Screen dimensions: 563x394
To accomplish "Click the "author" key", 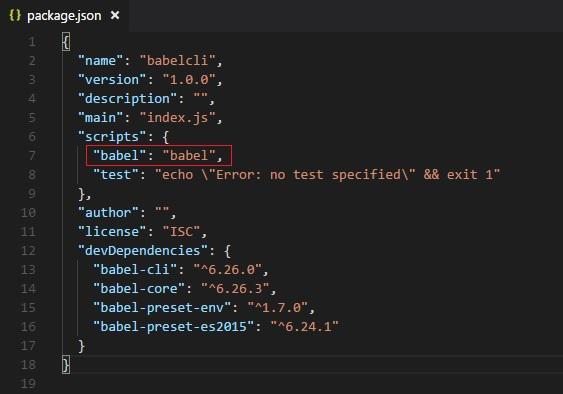I will pos(108,213).
